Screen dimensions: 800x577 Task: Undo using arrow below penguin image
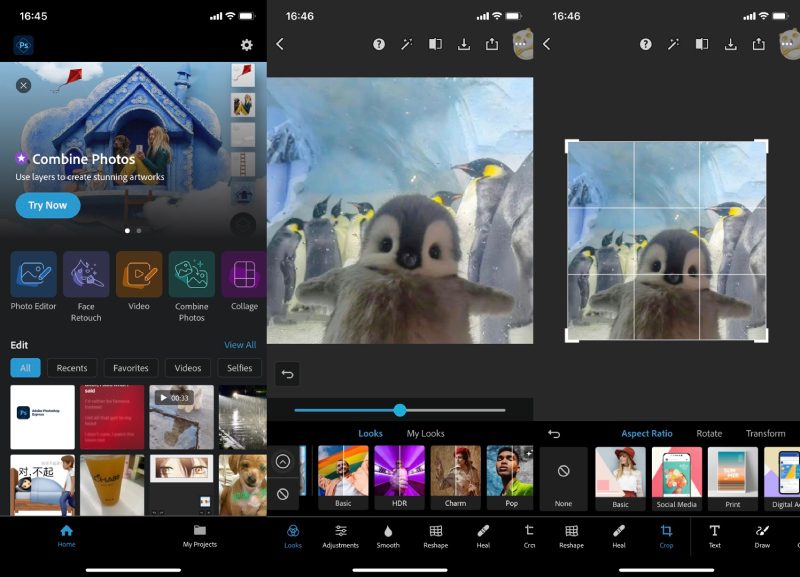(287, 374)
